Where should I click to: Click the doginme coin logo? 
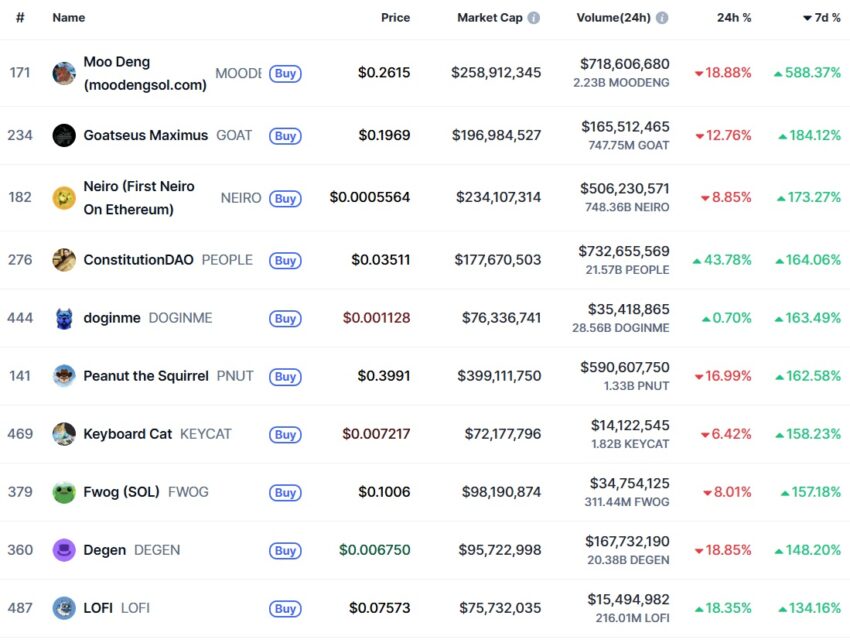click(x=64, y=318)
